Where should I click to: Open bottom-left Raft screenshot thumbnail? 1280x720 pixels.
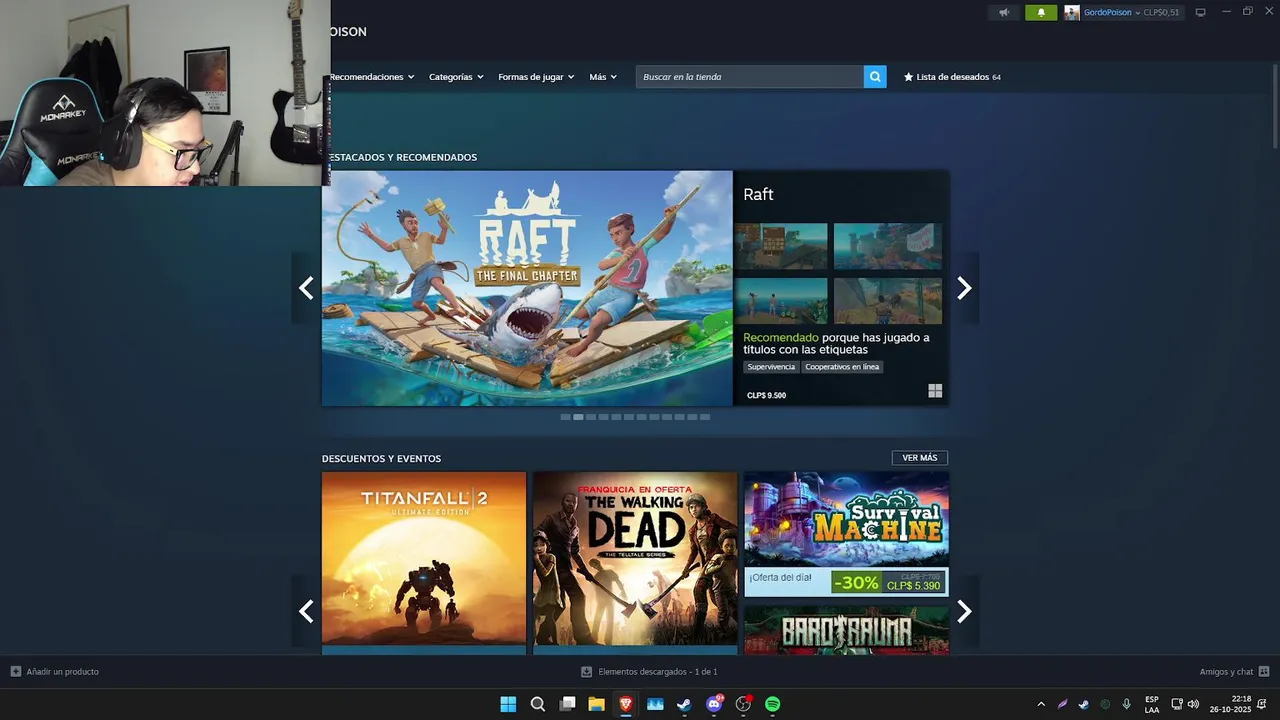coord(781,301)
